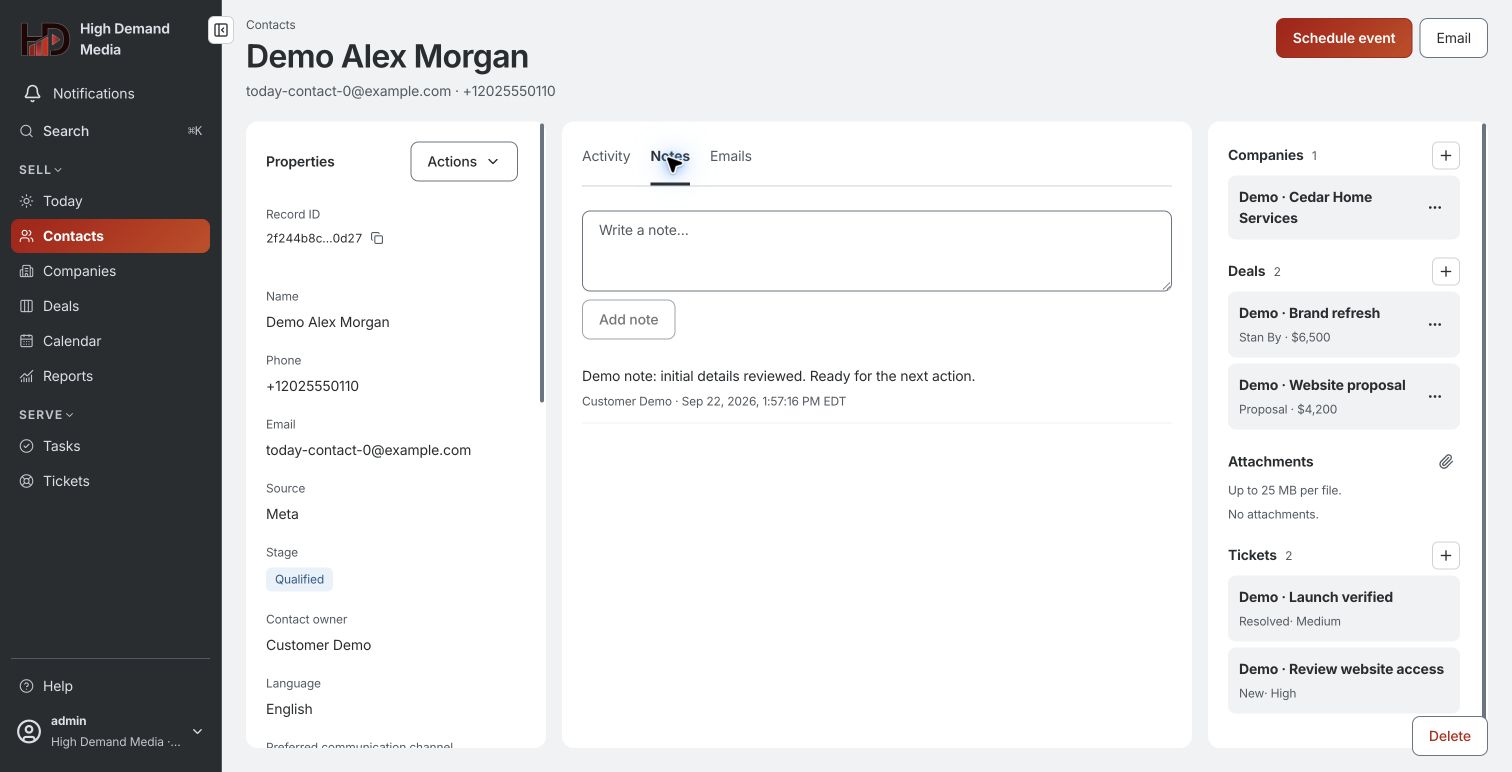
Task: Select the Notes tab
Action: (x=670, y=156)
